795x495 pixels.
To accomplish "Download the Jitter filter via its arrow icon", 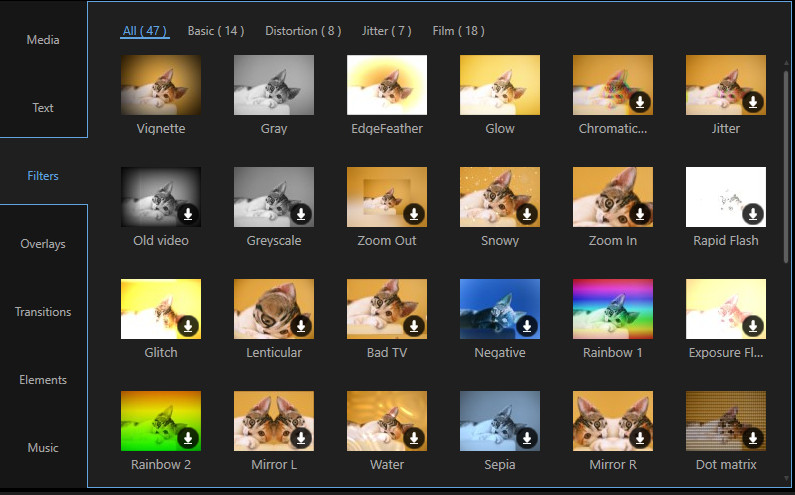I will point(753,102).
